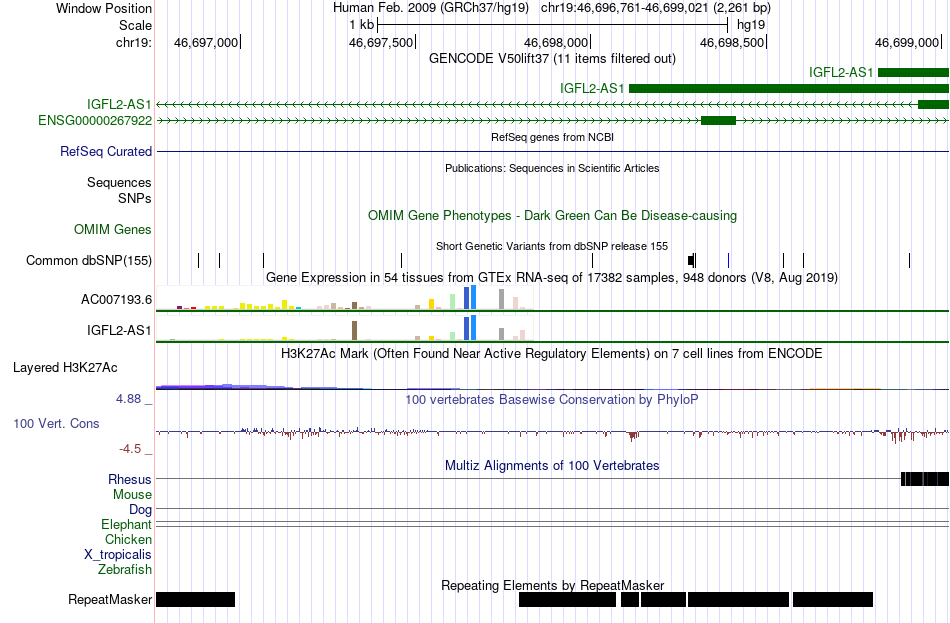Select the SNPs track label

pyautogui.click(x=135, y=198)
